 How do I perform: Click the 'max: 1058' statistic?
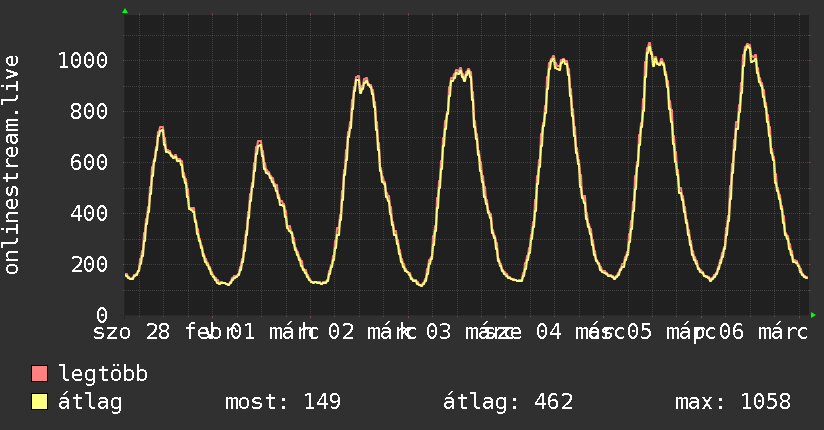coord(733,402)
